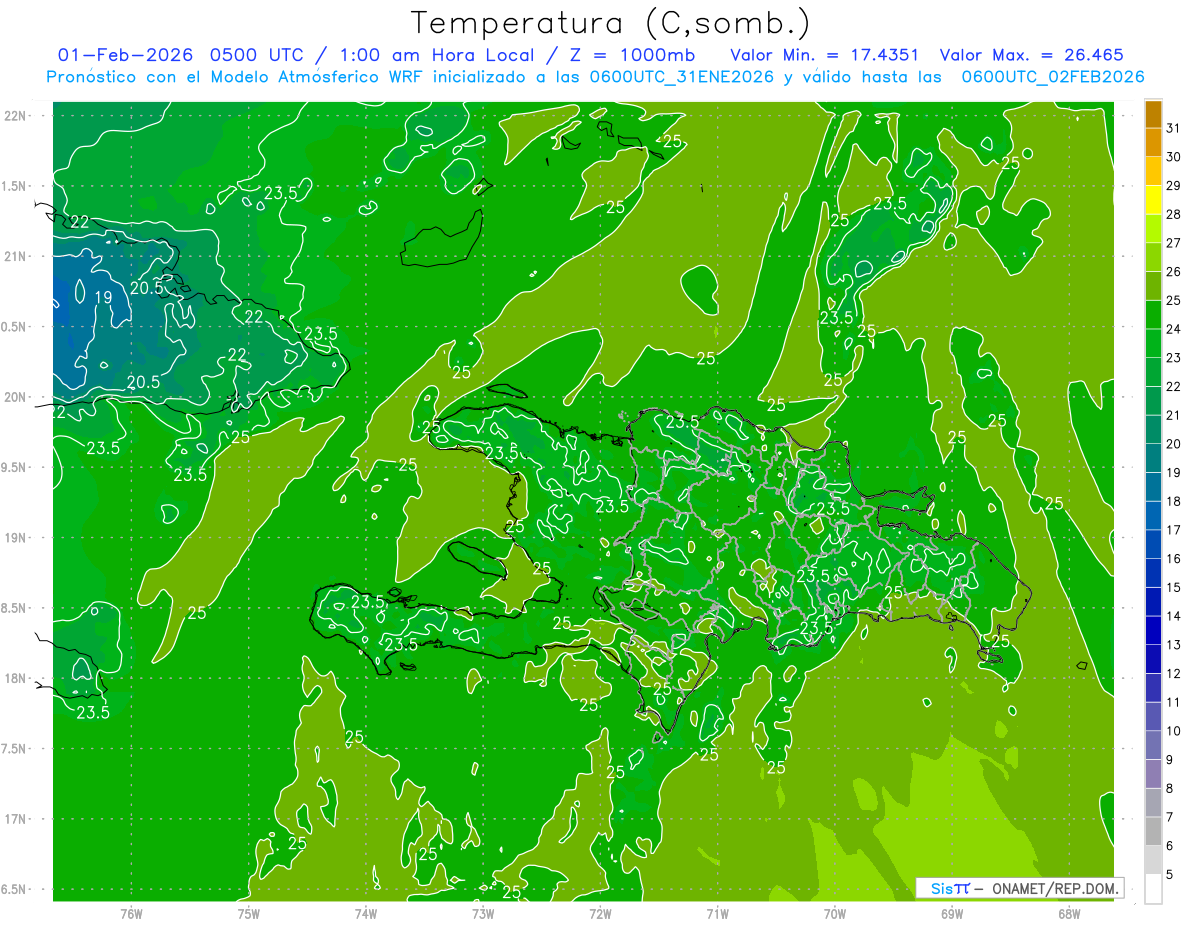The width and height of the screenshot is (1200, 927).
Task: Click the brown-orange swatch between 30 and 31
Action: pos(1154,143)
